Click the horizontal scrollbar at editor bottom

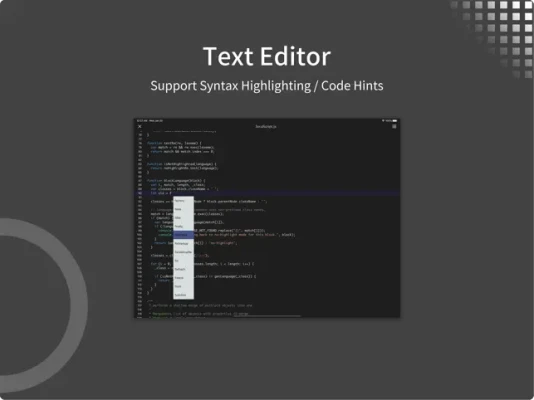coord(267,316)
